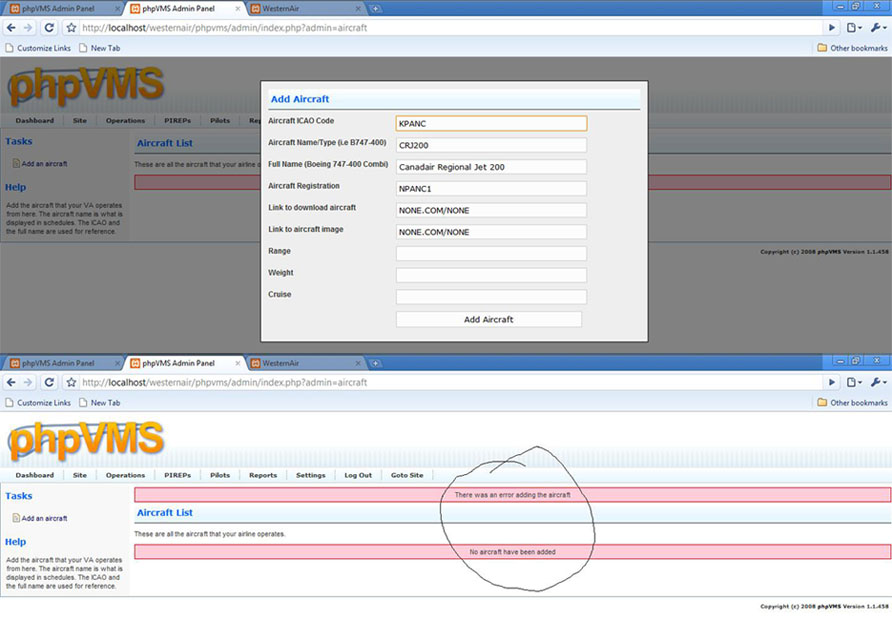Image resolution: width=892 pixels, height=620 pixels.
Task: Open a new tab with the plus button, upper browser
Action: pyautogui.click(x=375, y=9)
